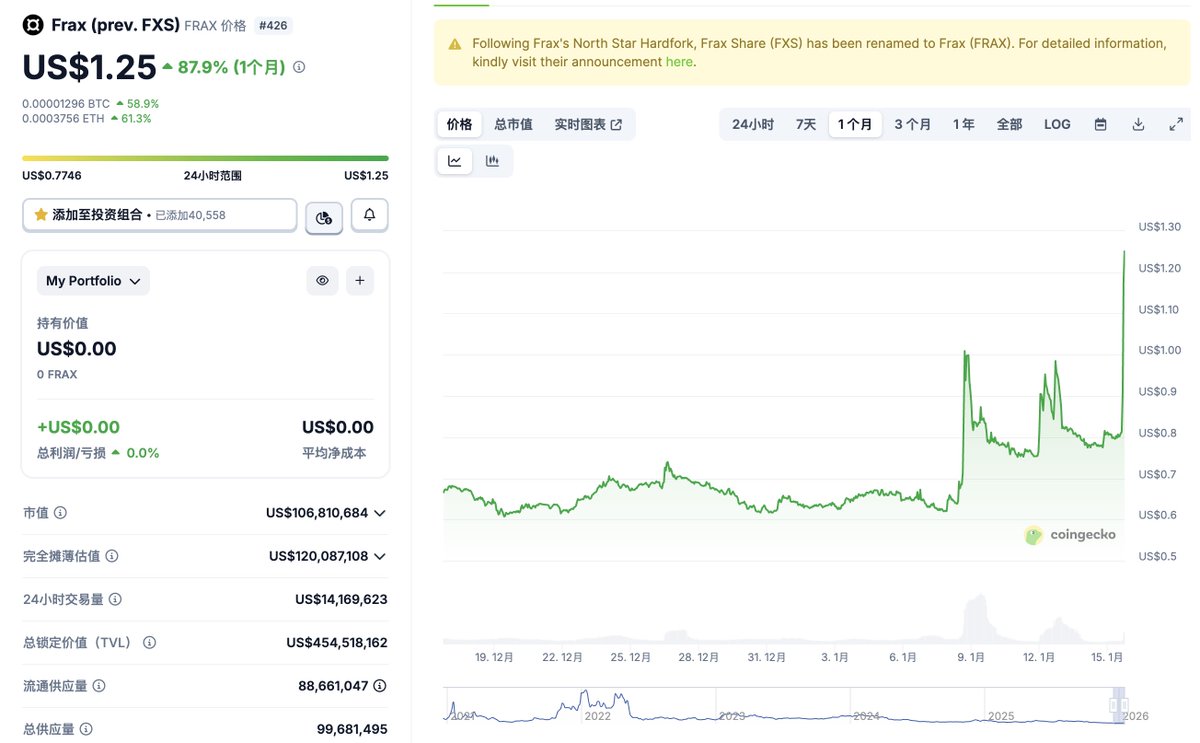The height and width of the screenshot is (743, 1200).
Task: Click the plus icon in My Portfolio
Action: [x=360, y=281]
